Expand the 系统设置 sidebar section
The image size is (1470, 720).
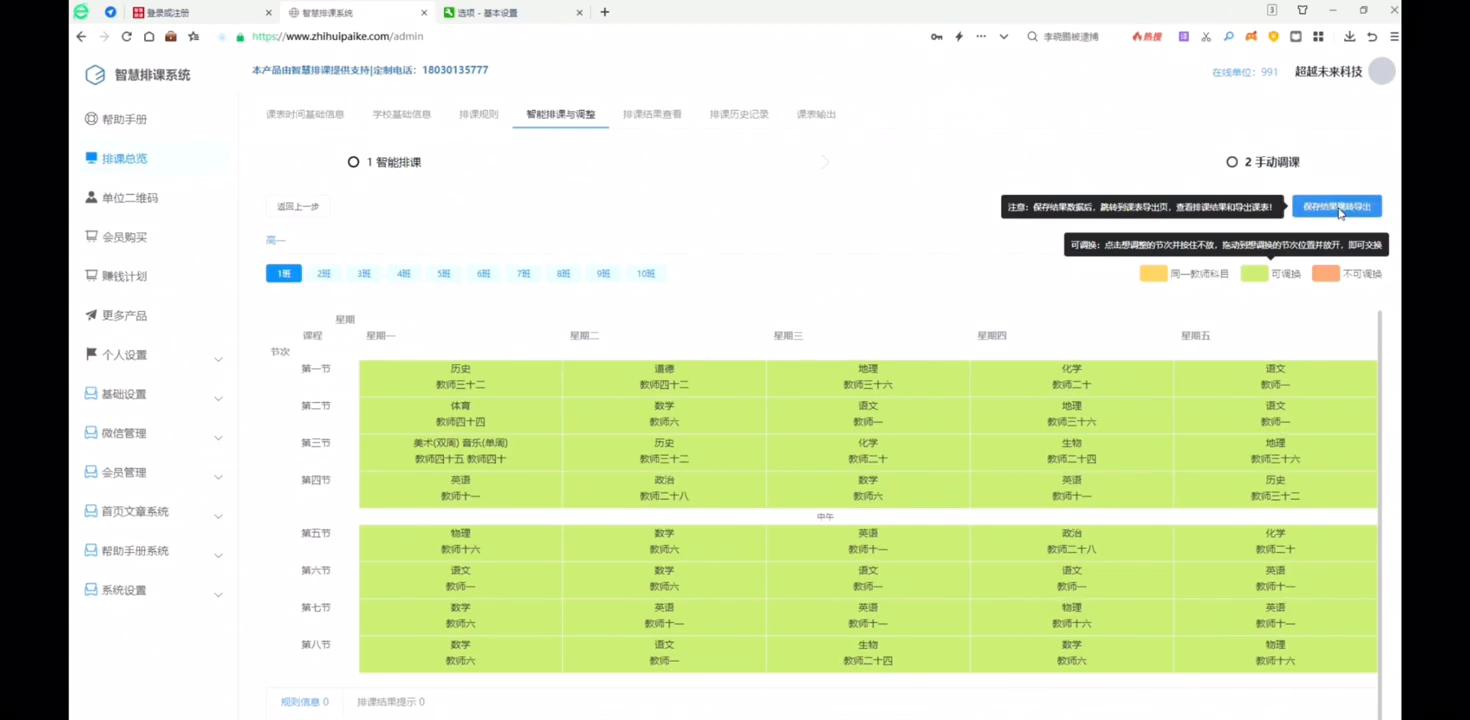point(123,590)
